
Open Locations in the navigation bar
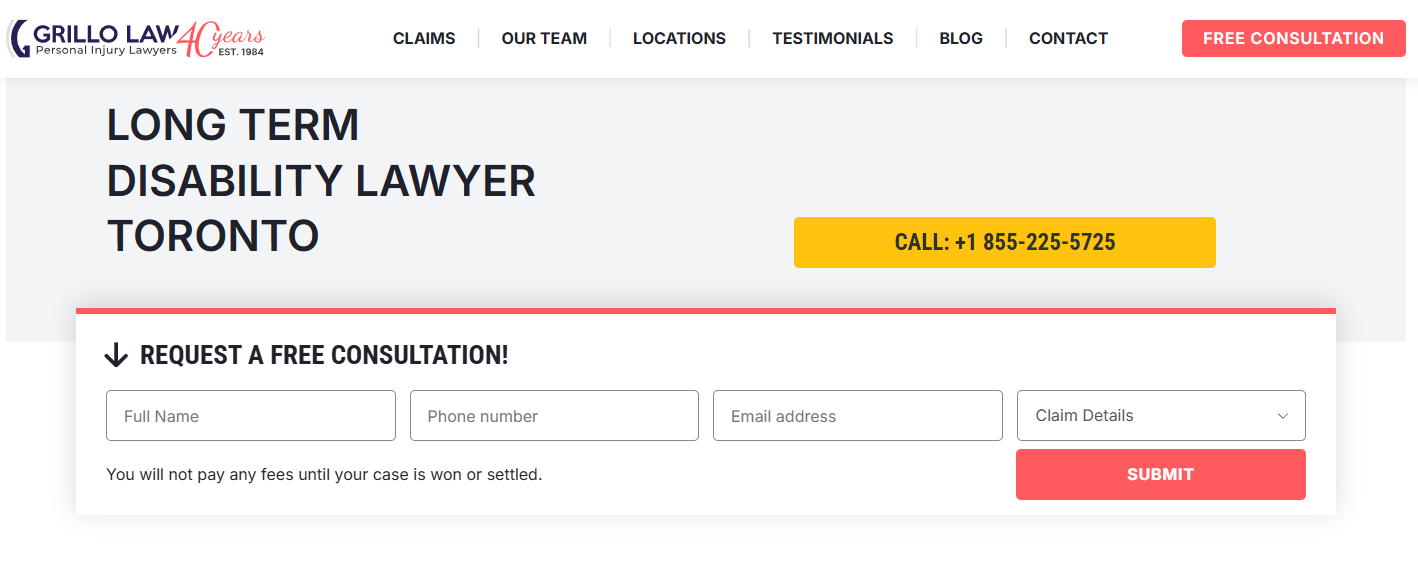pyautogui.click(x=679, y=38)
